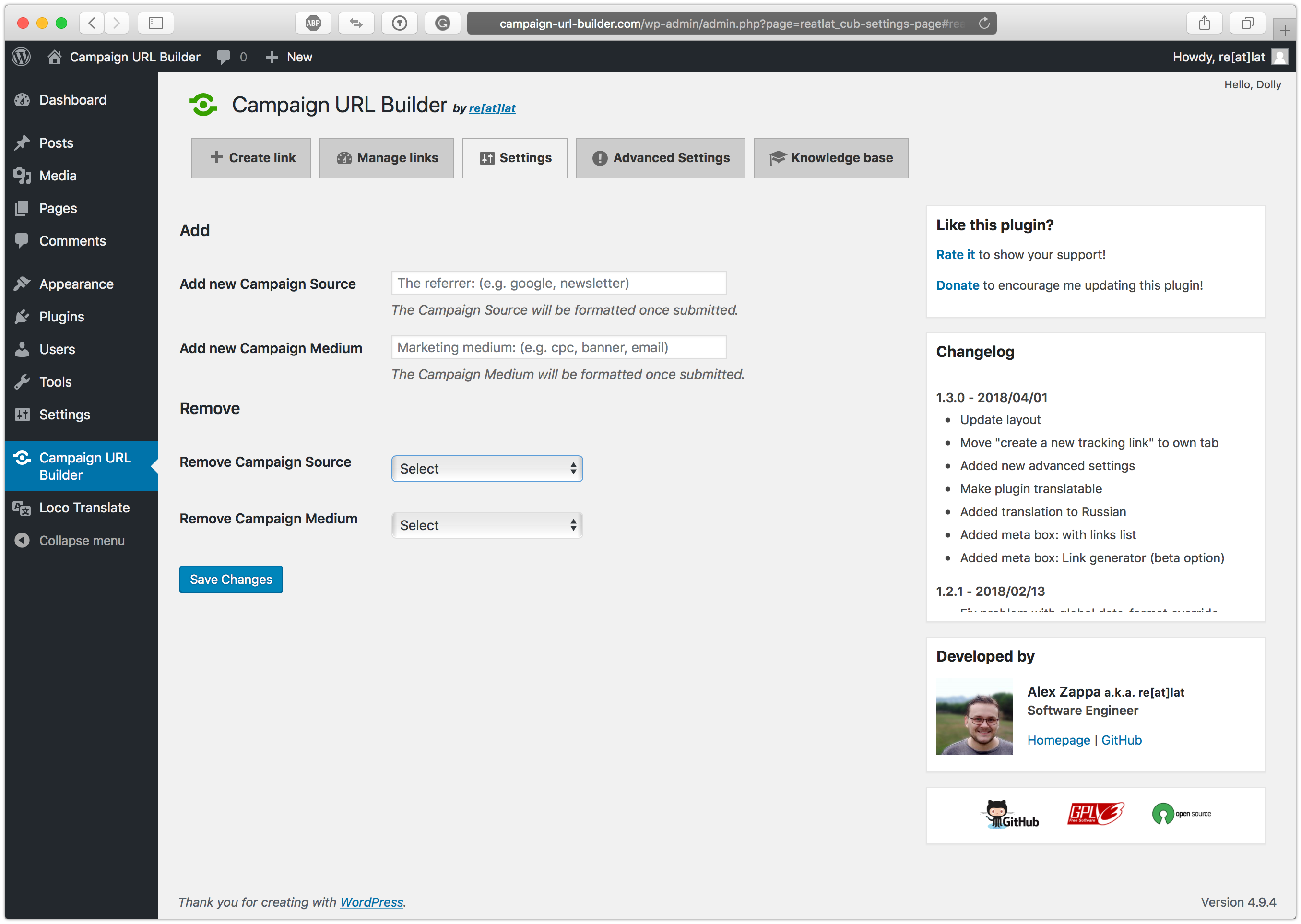1301x924 pixels.
Task: Click 'Version 4.9.4' footer text
Action: pos(1239,902)
